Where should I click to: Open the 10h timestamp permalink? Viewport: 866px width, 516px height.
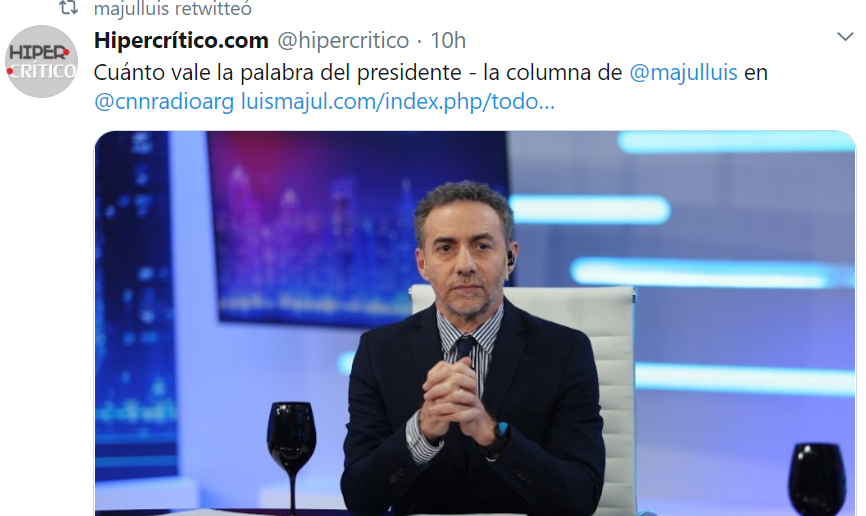pos(448,40)
